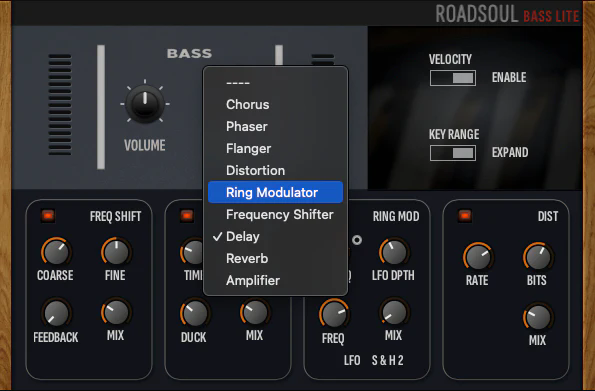Image resolution: width=595 pixels, height=391 pixels.
Task: Click the delay module Mix knob
Action: [255, 312]
